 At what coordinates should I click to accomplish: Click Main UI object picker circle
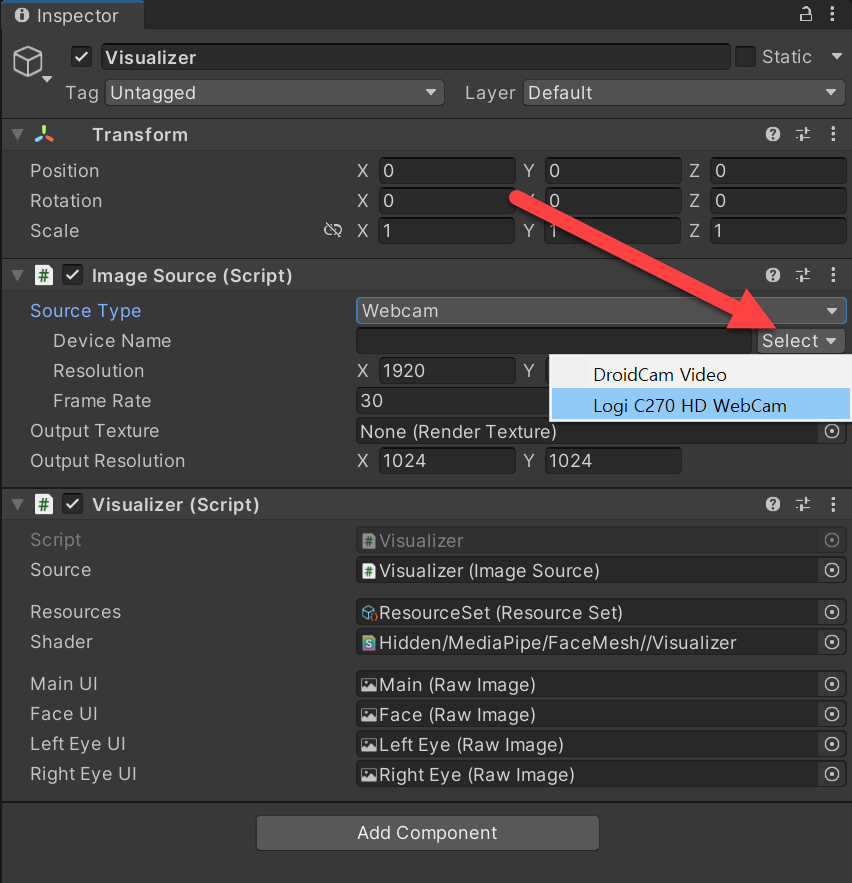point(832,684)
